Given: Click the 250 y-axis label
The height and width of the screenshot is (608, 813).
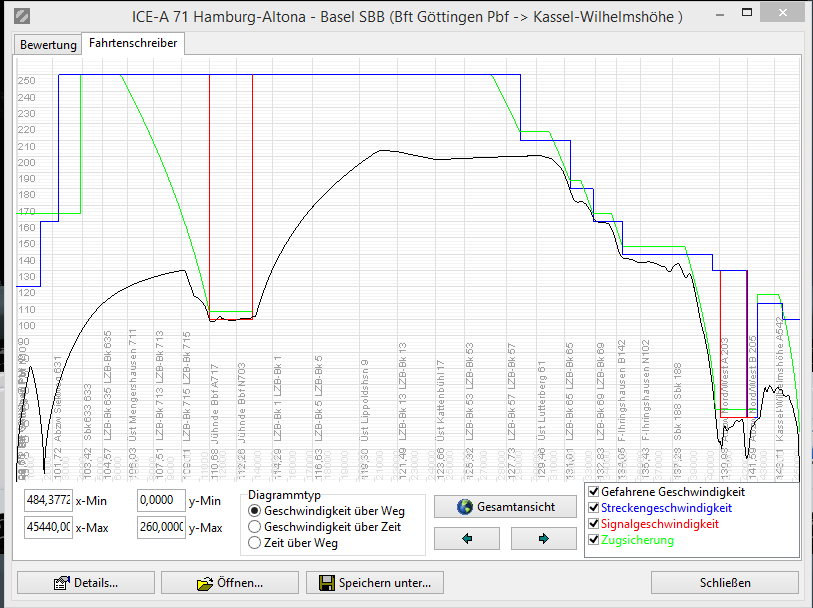Looking at the screenshot, I should (26, 81).
